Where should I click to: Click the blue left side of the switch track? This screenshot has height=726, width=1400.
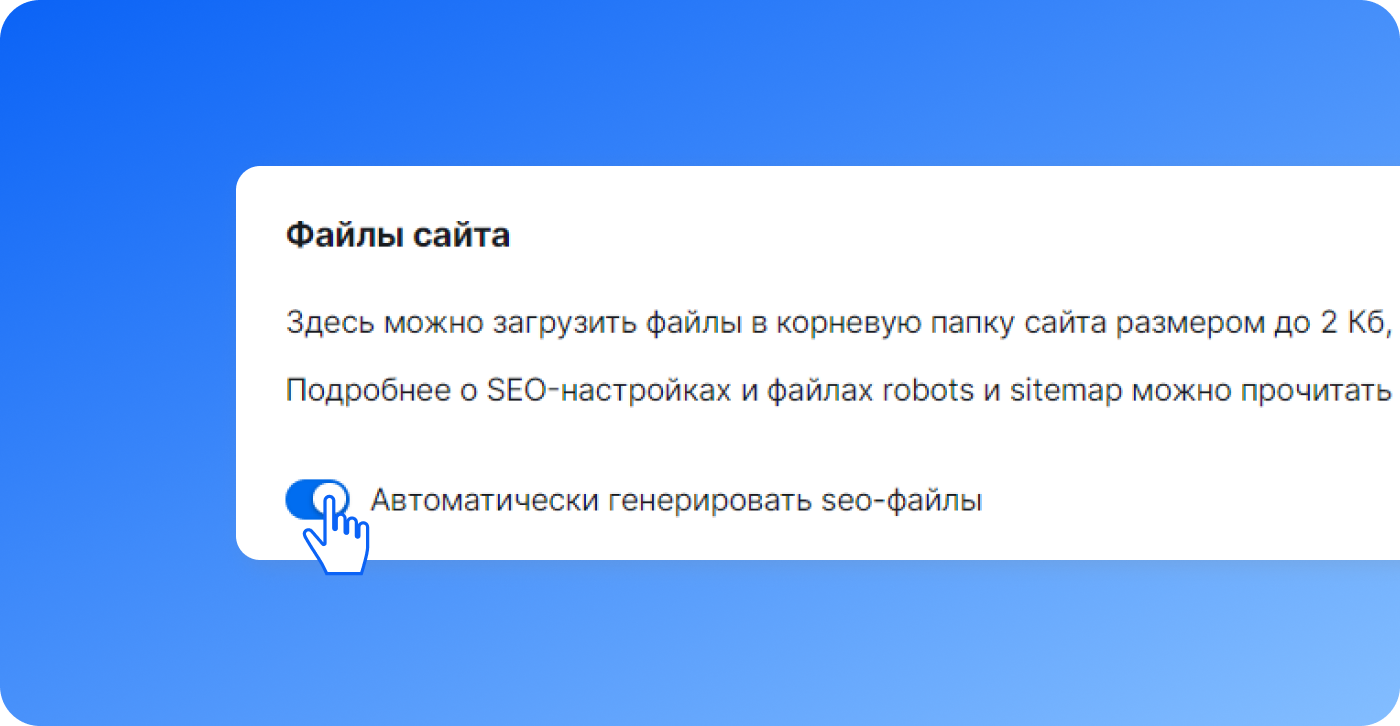tap(300, 499)
